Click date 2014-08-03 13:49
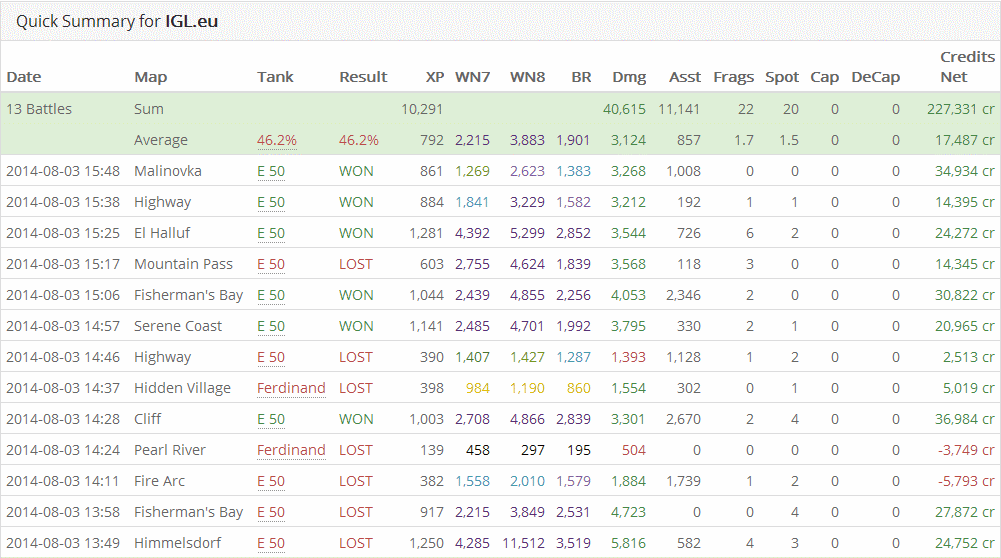The height and width of the screenshot is (558, 1001). coord(63,543)
